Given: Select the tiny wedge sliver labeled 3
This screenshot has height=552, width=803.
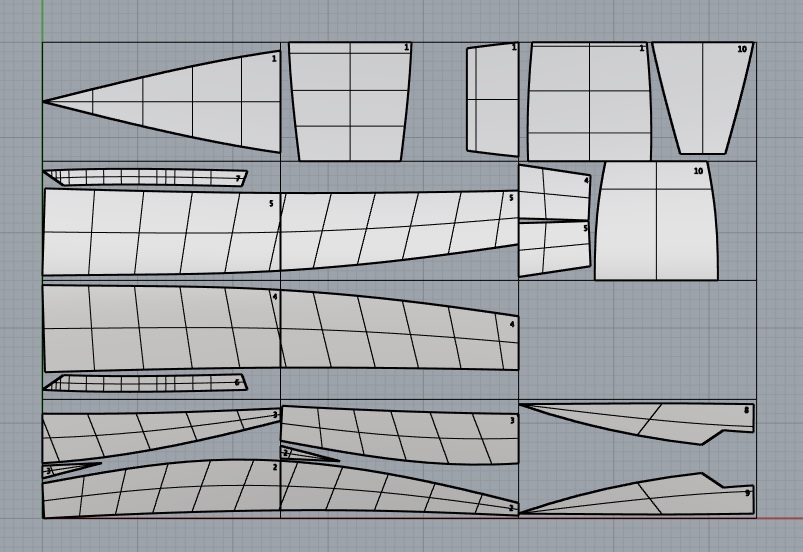Looking at the screenshot, I should [65, 468].
